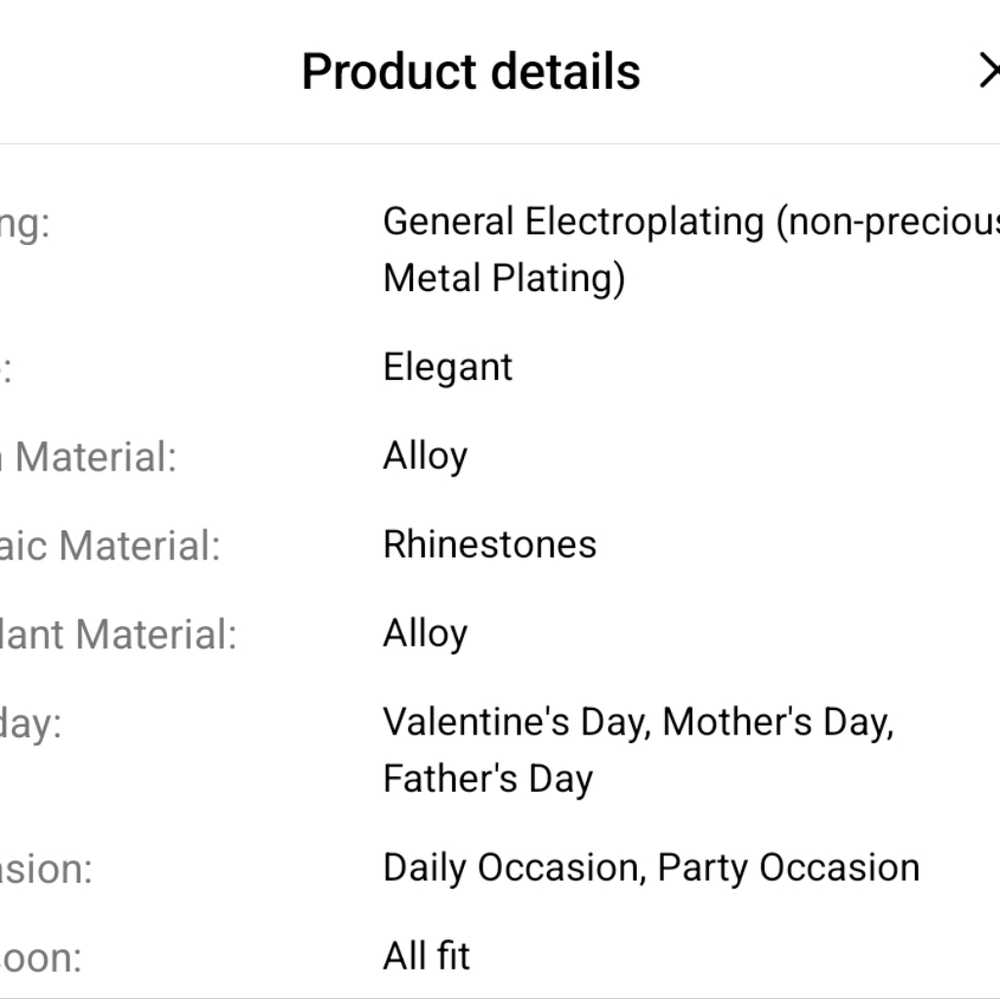Click the Father's Day holiday value
Viewport: 1000px width, 999px height.
point(488,779)
